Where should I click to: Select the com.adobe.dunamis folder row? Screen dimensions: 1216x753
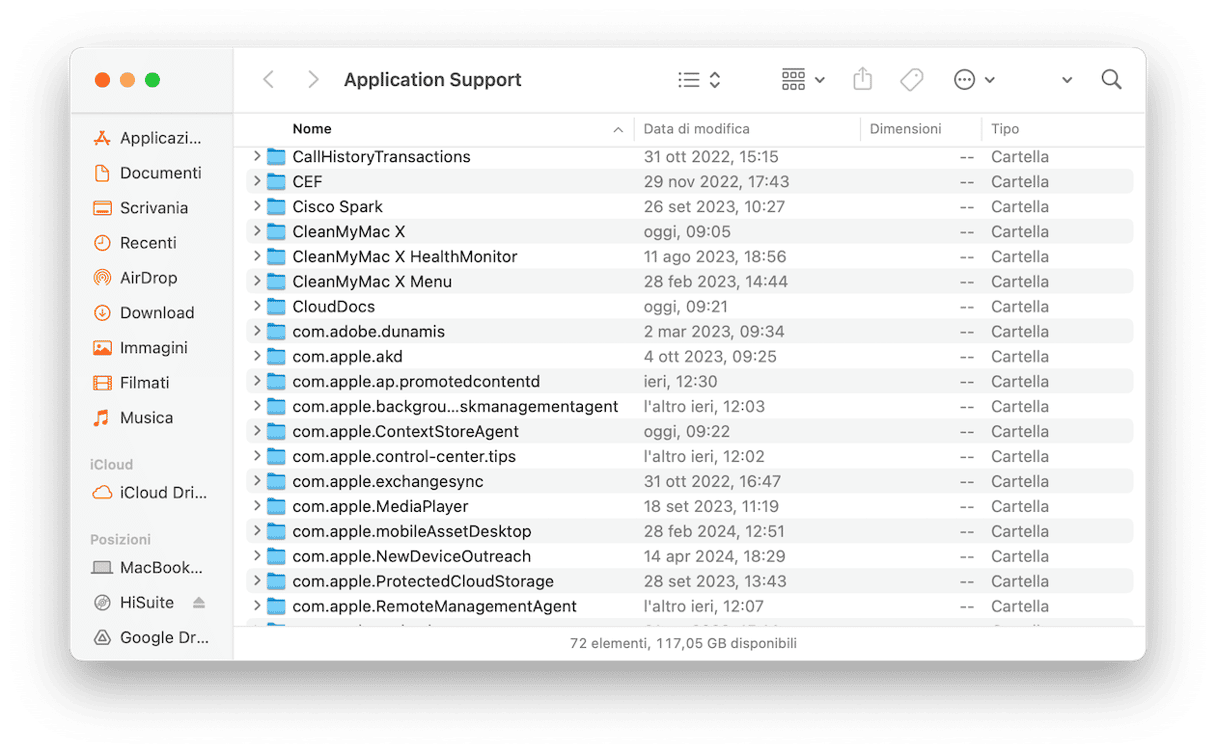368,332
